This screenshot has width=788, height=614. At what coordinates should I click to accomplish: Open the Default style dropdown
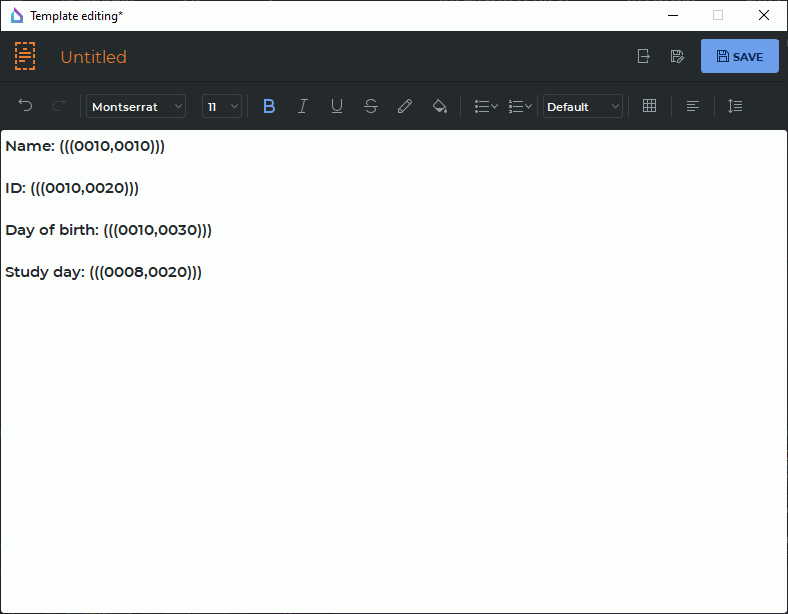[582, 106]
